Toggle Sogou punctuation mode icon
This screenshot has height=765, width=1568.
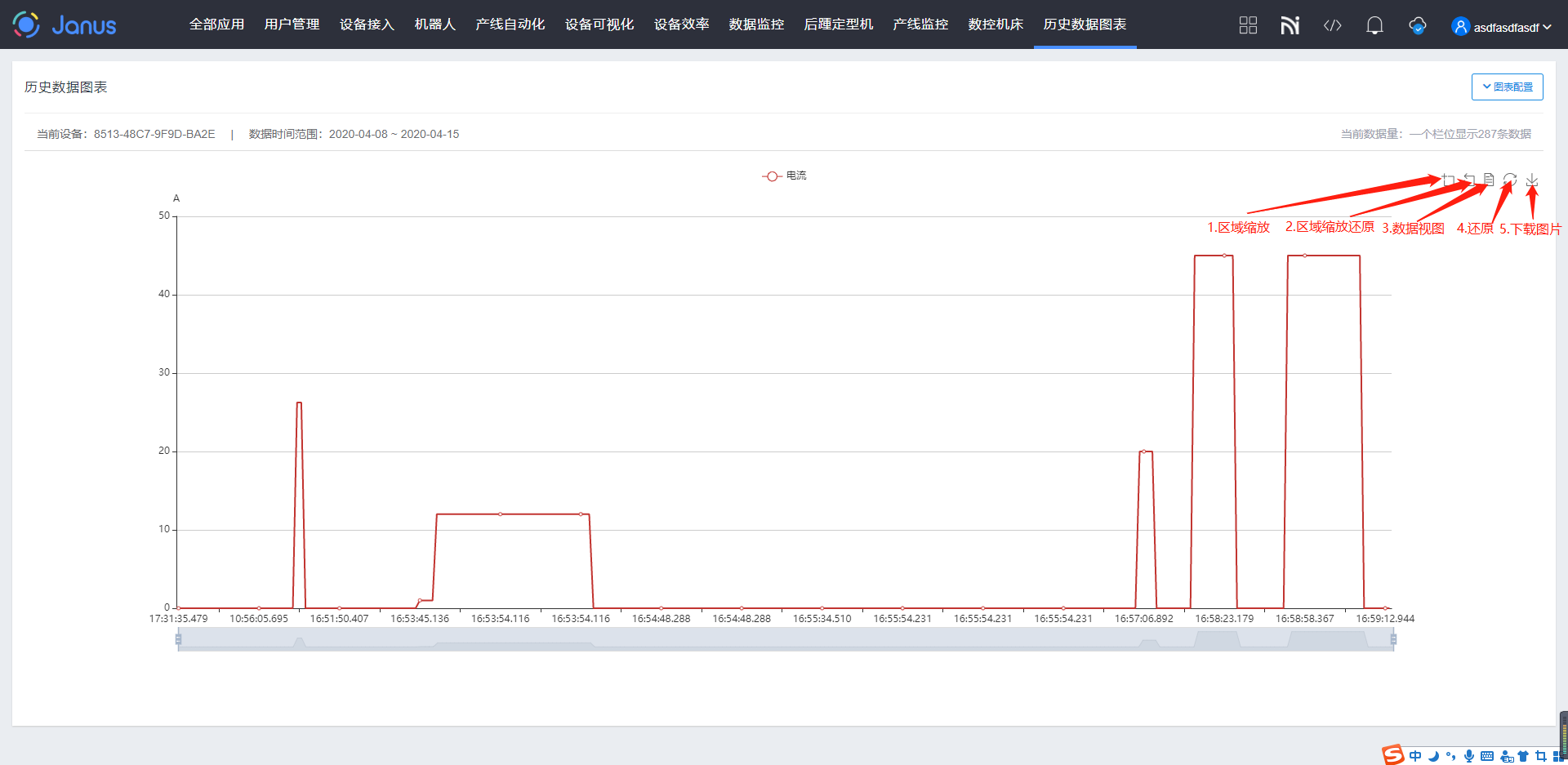(x=1451, y=756)
